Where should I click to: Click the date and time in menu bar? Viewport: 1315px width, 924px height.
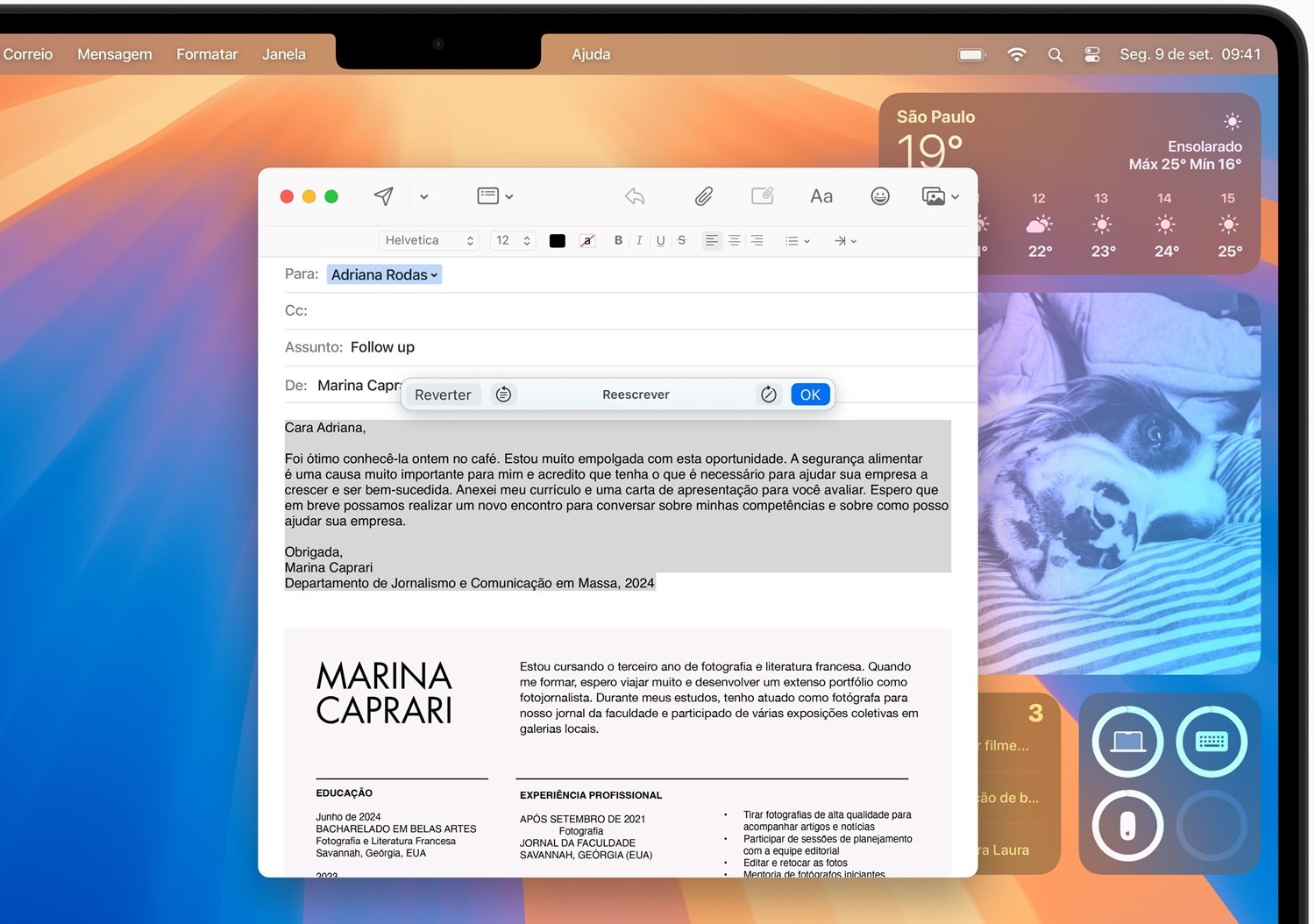point(1190,54)
